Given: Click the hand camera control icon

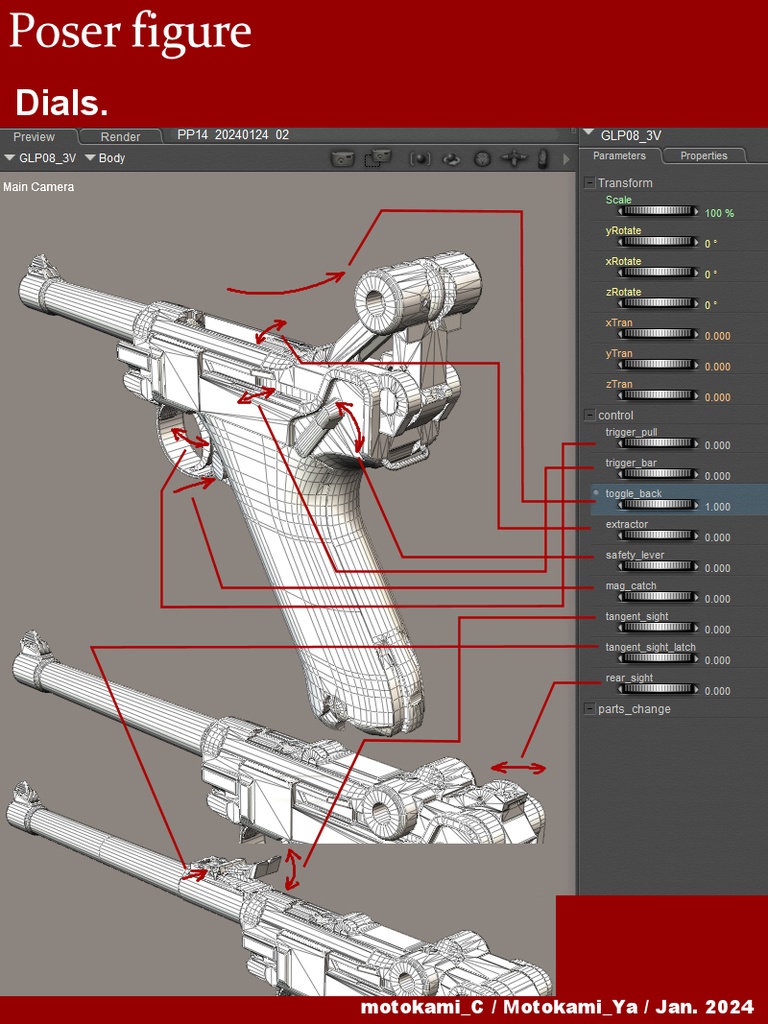Looking at the screenshot, I should pyautogui.click(x=542, y=158).
